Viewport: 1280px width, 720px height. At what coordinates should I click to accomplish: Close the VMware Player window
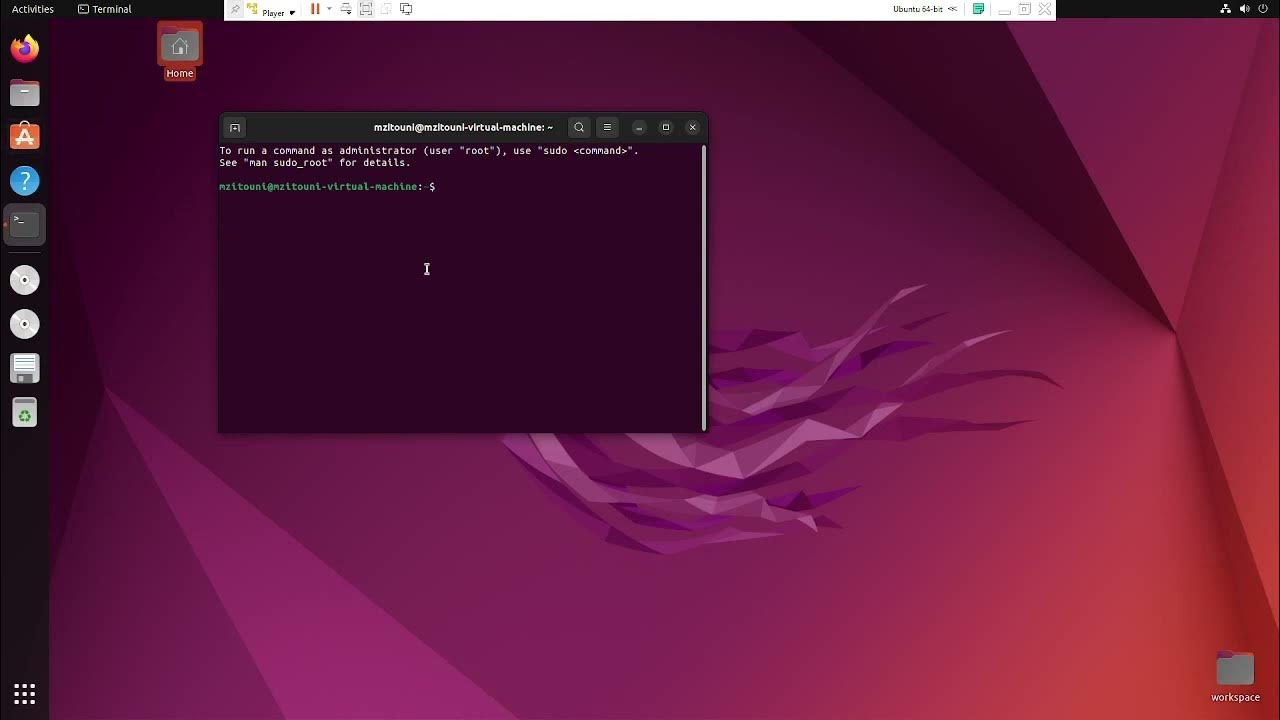(x=1045, y=9)
